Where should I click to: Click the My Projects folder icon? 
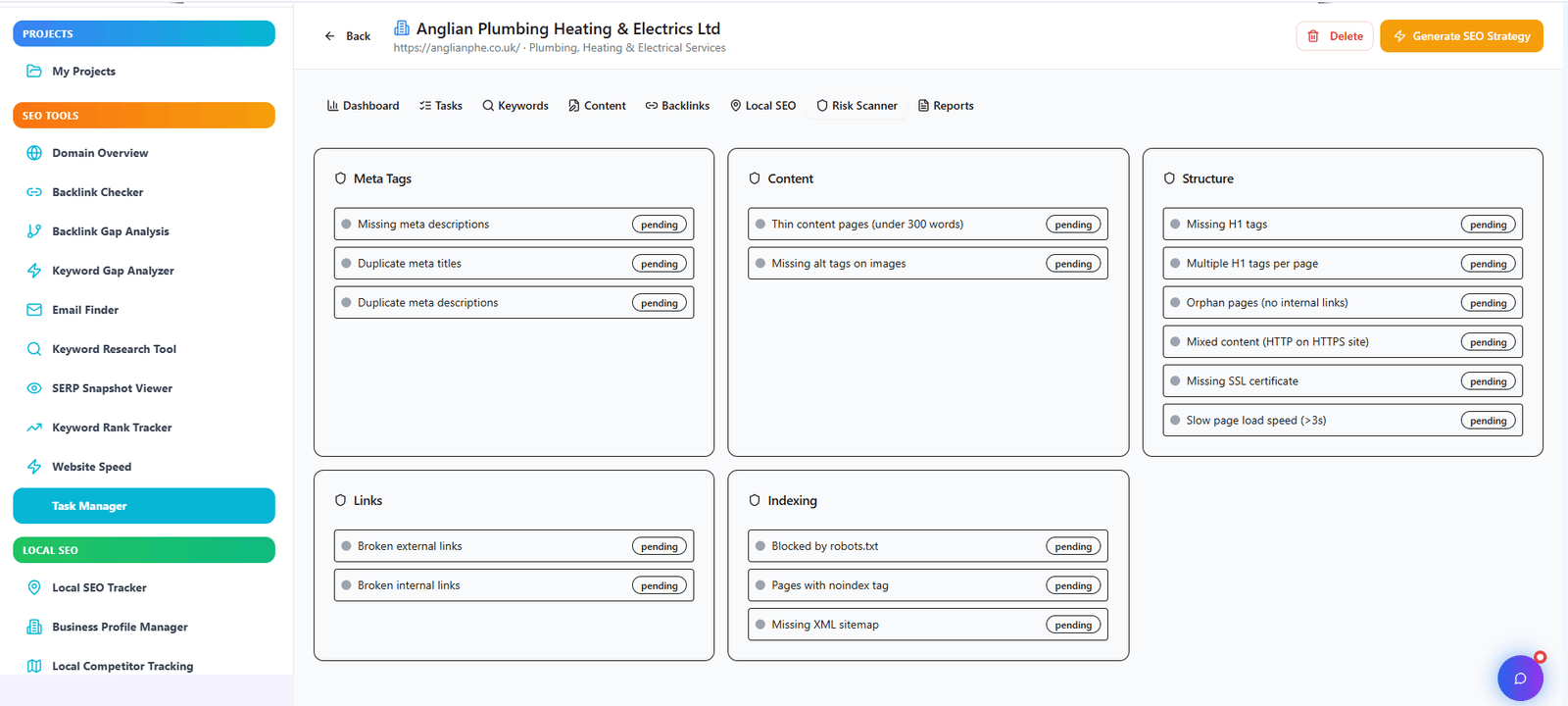tap(34, 72)
